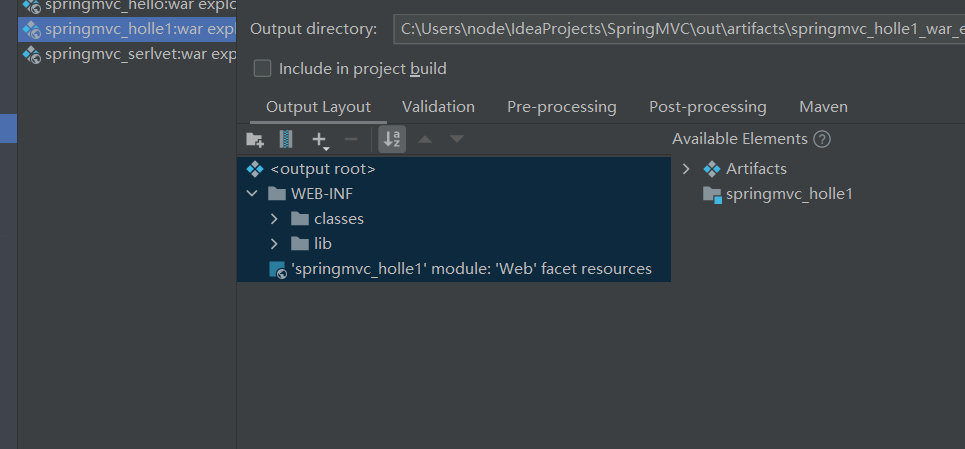
Task: Click the Remove minus toolbar icon
Action: (x=350, y=139)
